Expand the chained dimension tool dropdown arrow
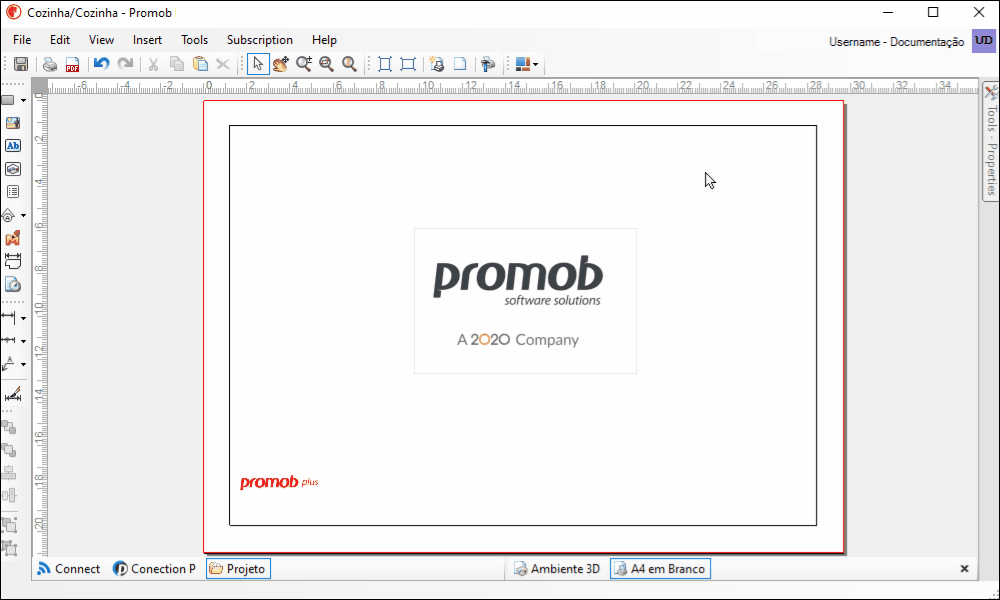 24,341
